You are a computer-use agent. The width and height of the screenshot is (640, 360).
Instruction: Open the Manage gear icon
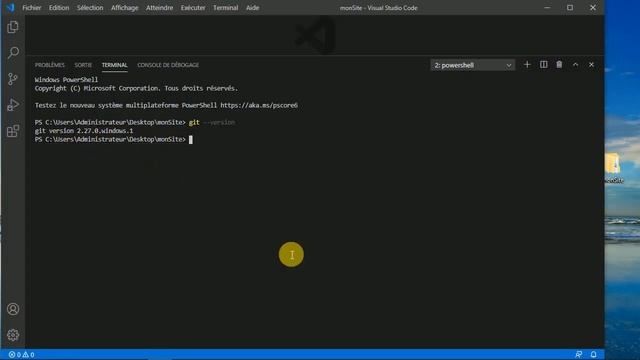coord(13,335)
